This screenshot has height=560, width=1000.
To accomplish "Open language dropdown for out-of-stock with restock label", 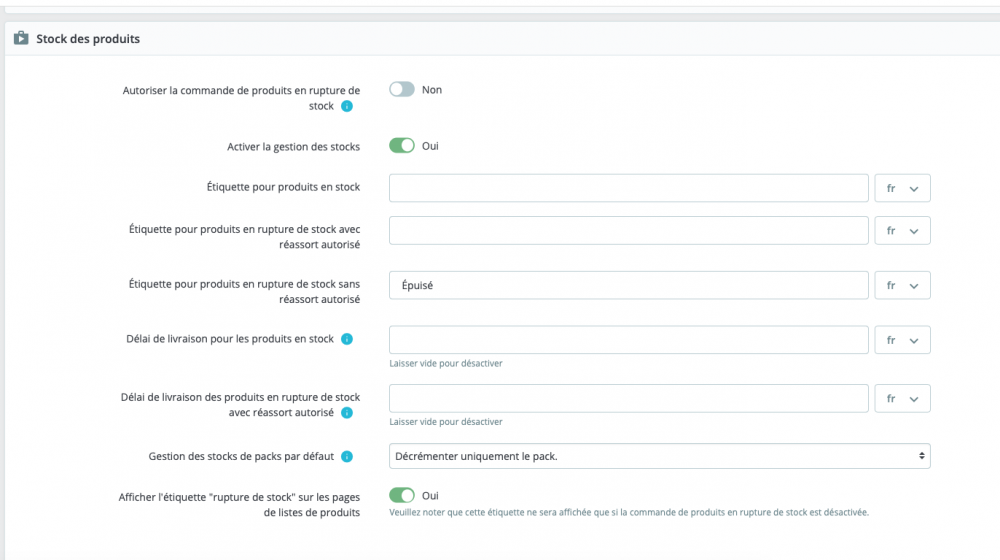I will (x=902, y=230).
